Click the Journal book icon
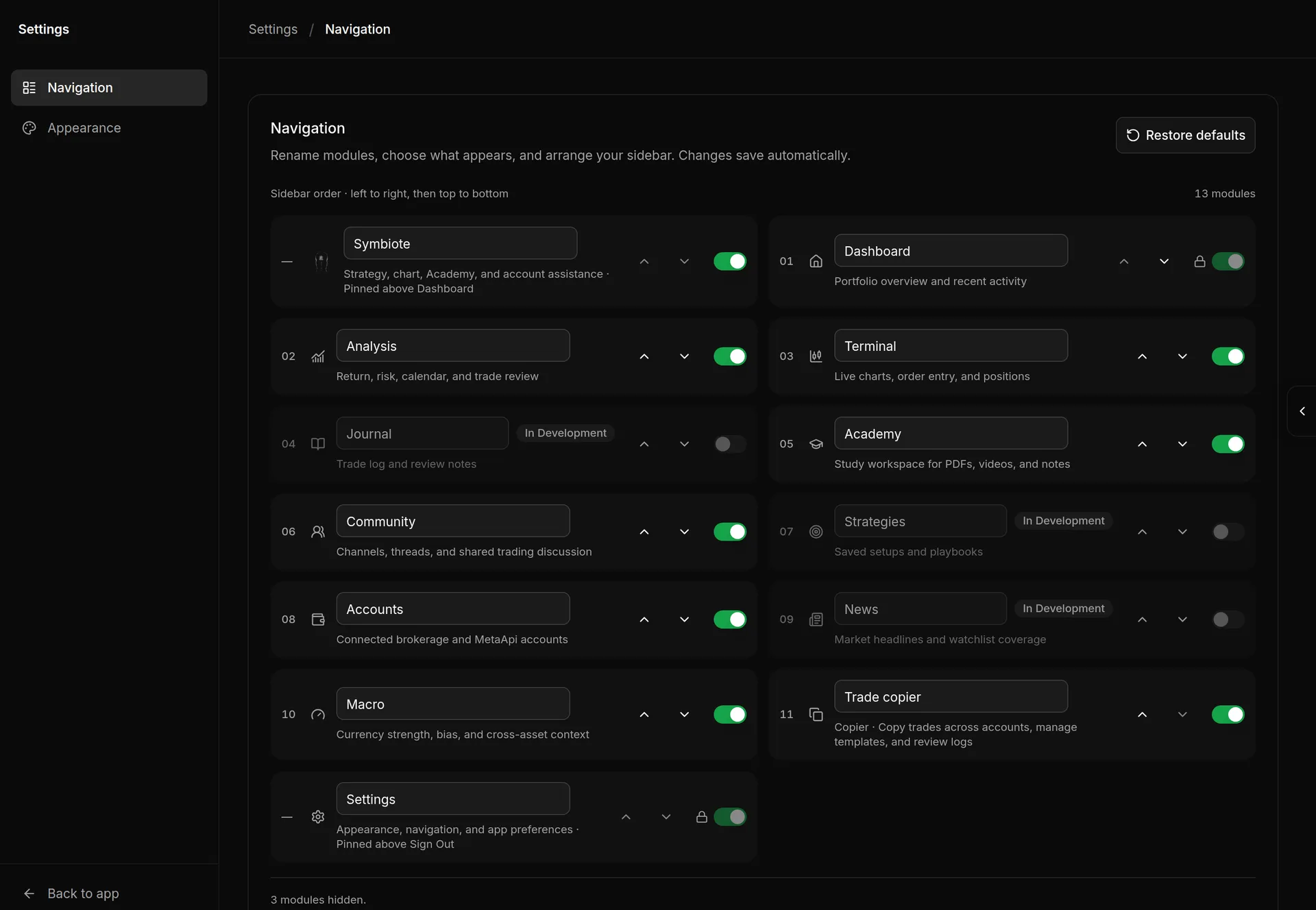 point(318,444)
